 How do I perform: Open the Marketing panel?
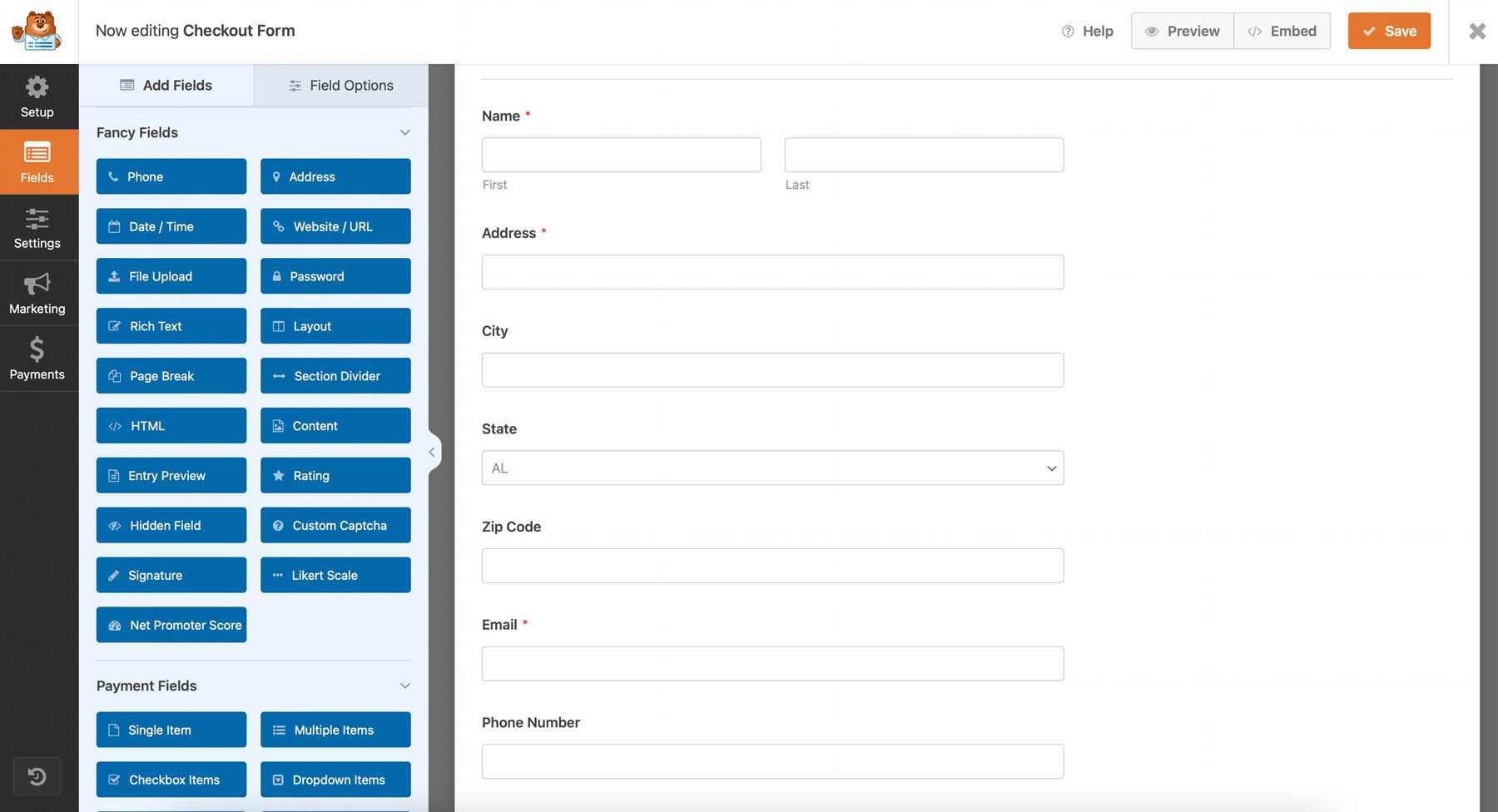[x=37, y=293]
